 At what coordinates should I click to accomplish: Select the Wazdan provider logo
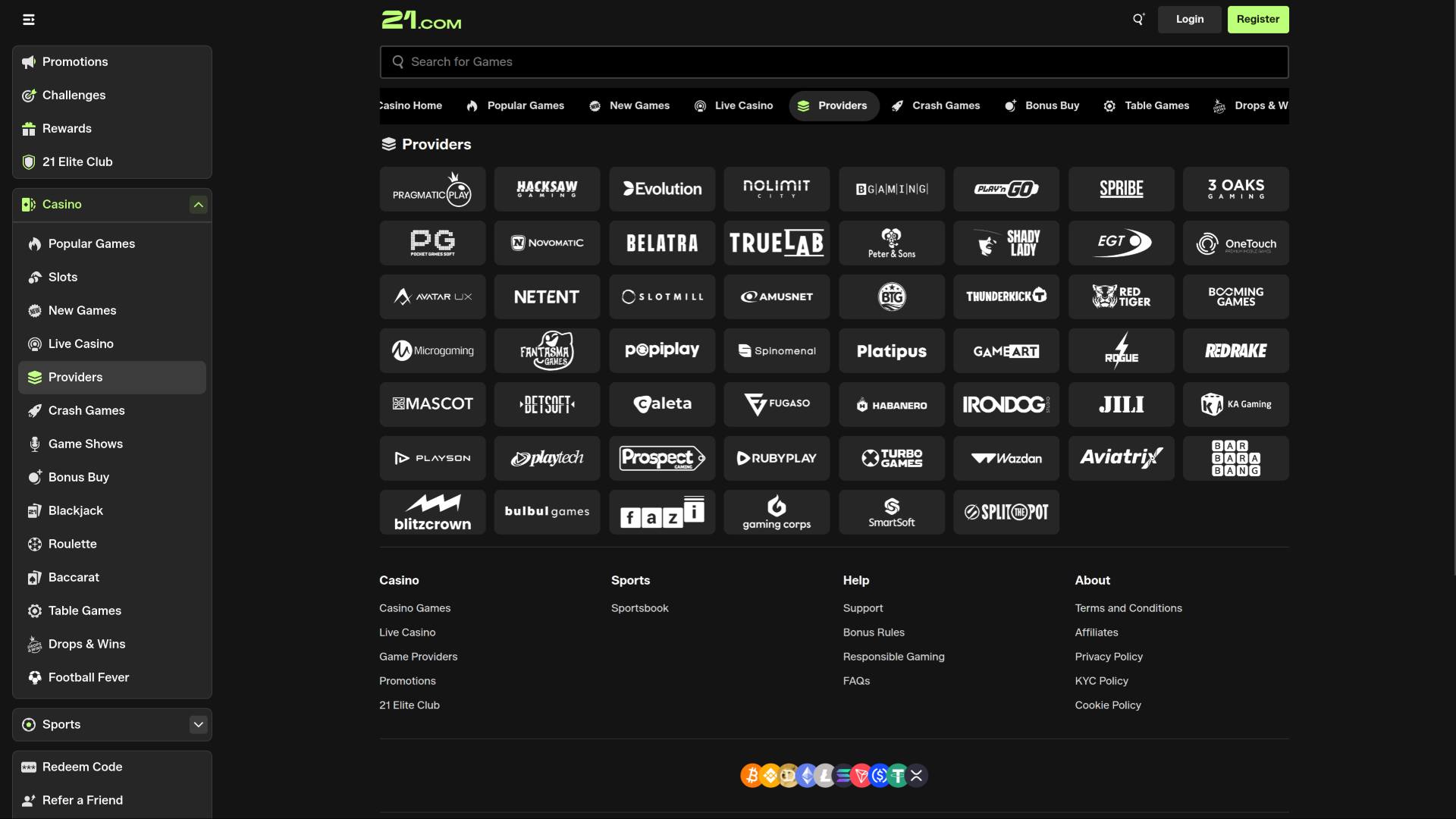coord(1006,458)
